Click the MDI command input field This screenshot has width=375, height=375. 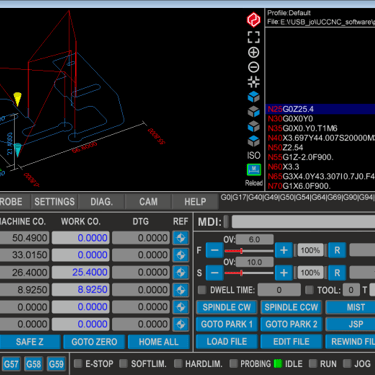pyautogui.click(x=303, y=221)
